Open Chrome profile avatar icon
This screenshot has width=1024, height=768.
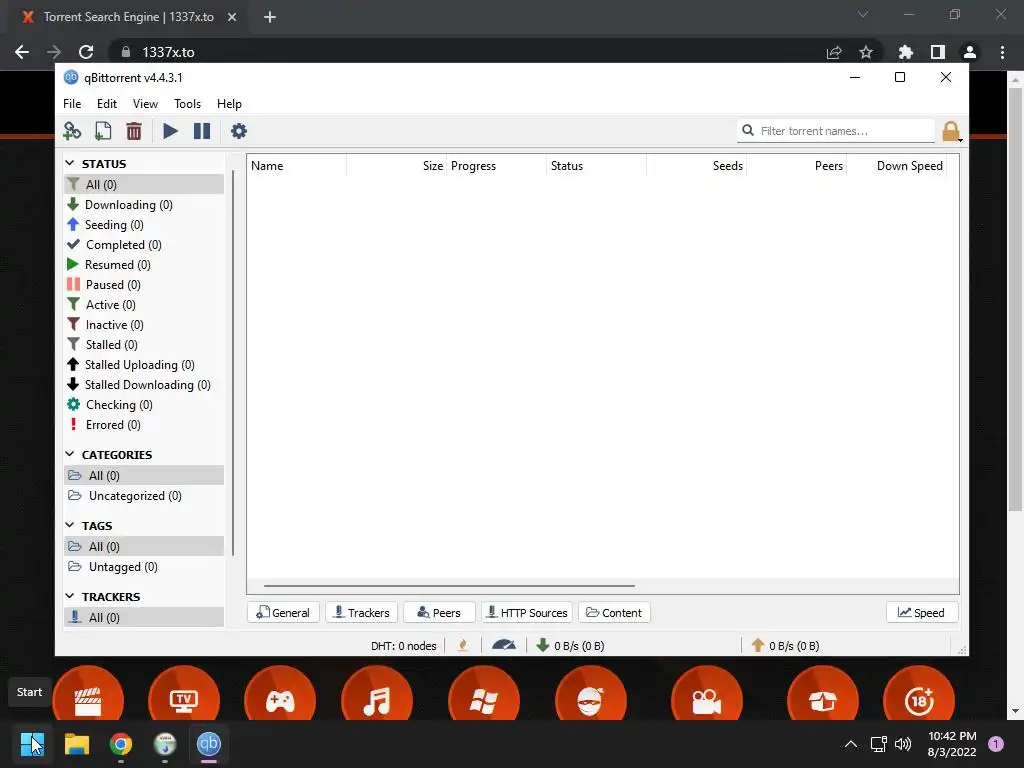coord(970,52)
